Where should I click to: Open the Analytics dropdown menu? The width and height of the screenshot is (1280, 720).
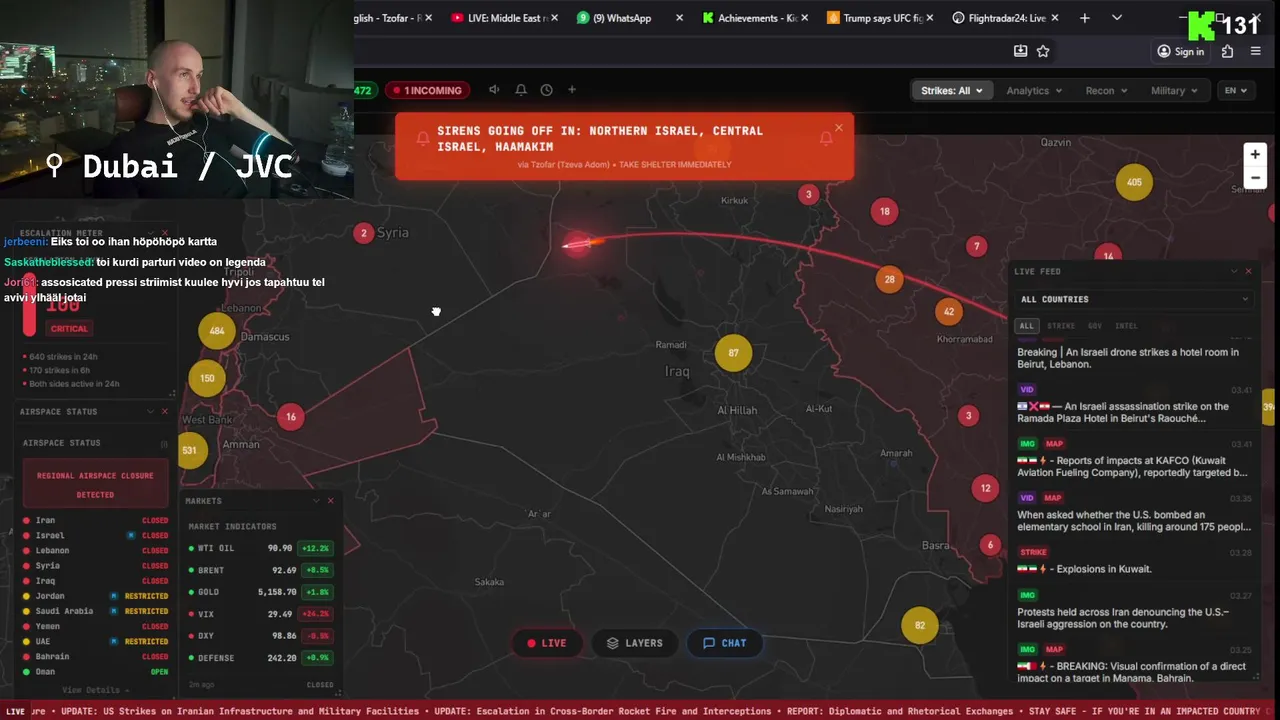pyautogui.click(x=1034, y=90)
